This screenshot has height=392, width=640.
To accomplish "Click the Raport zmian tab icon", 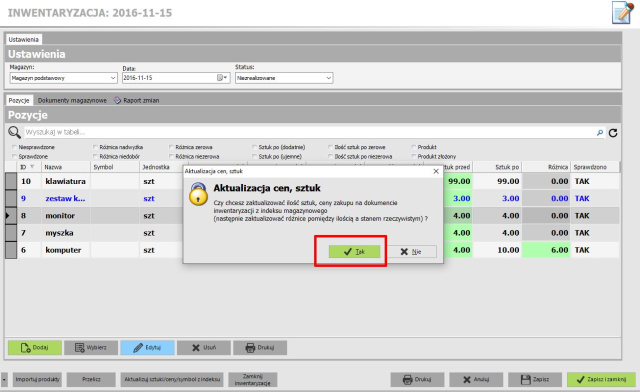I will pyautogui.click(x=117, y=100).
